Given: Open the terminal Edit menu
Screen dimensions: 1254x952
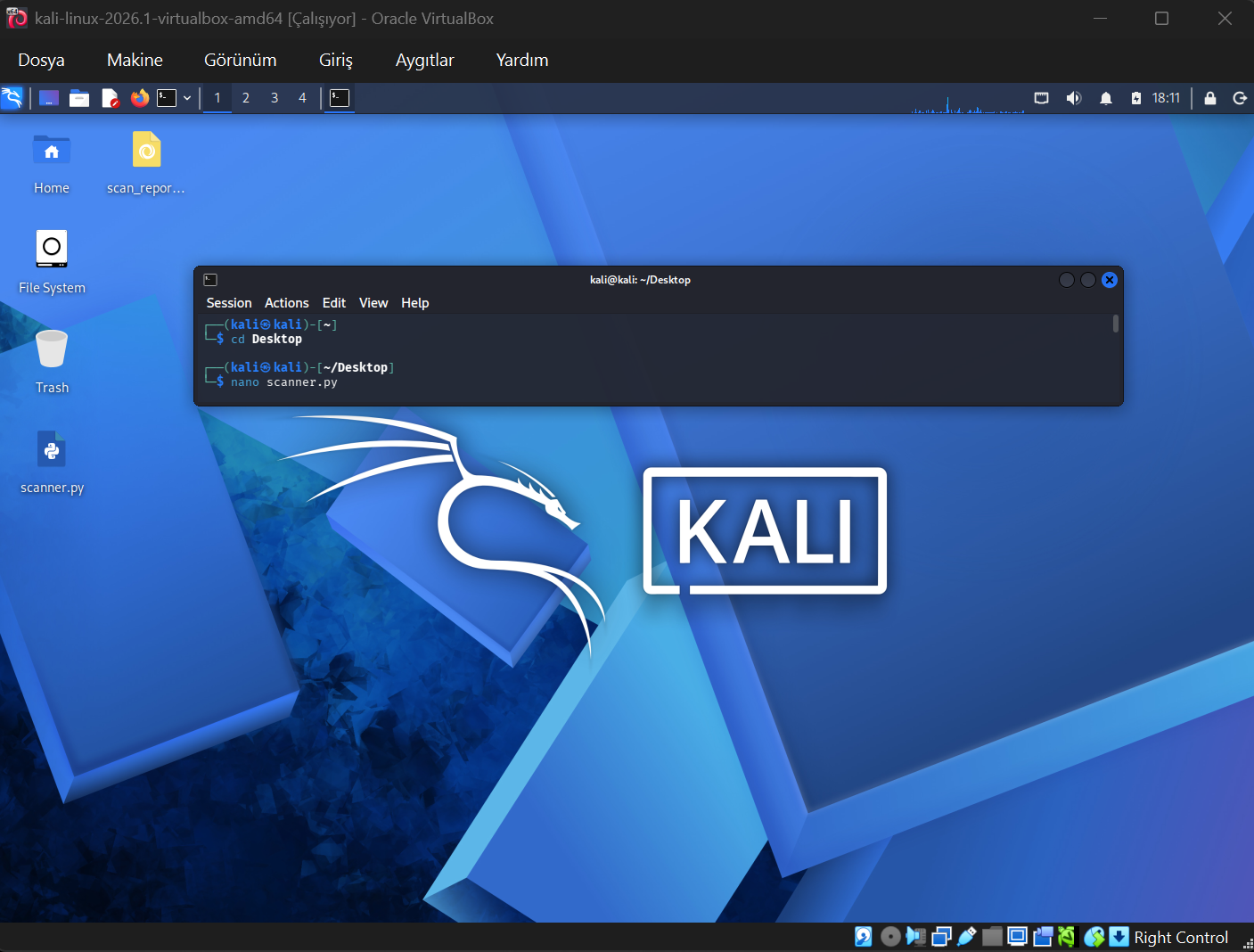Looking at the screenshot, I should tap(334, 303).
